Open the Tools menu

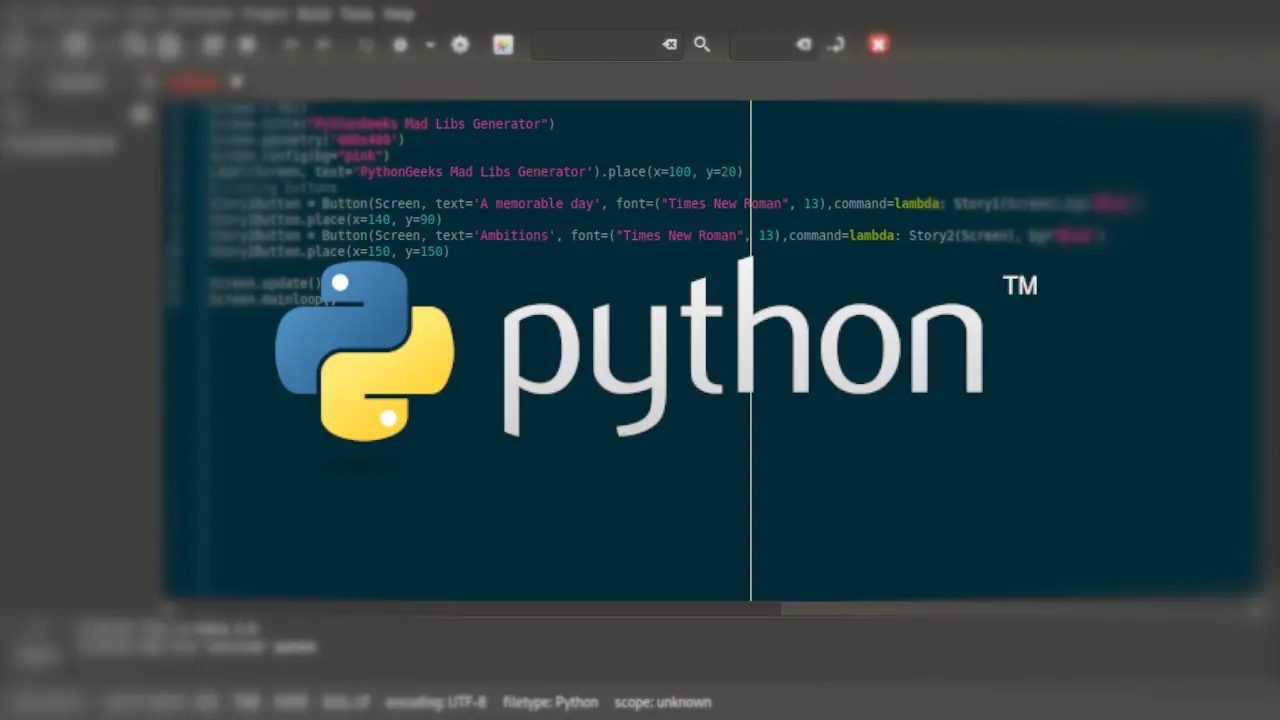coord(357,14)
